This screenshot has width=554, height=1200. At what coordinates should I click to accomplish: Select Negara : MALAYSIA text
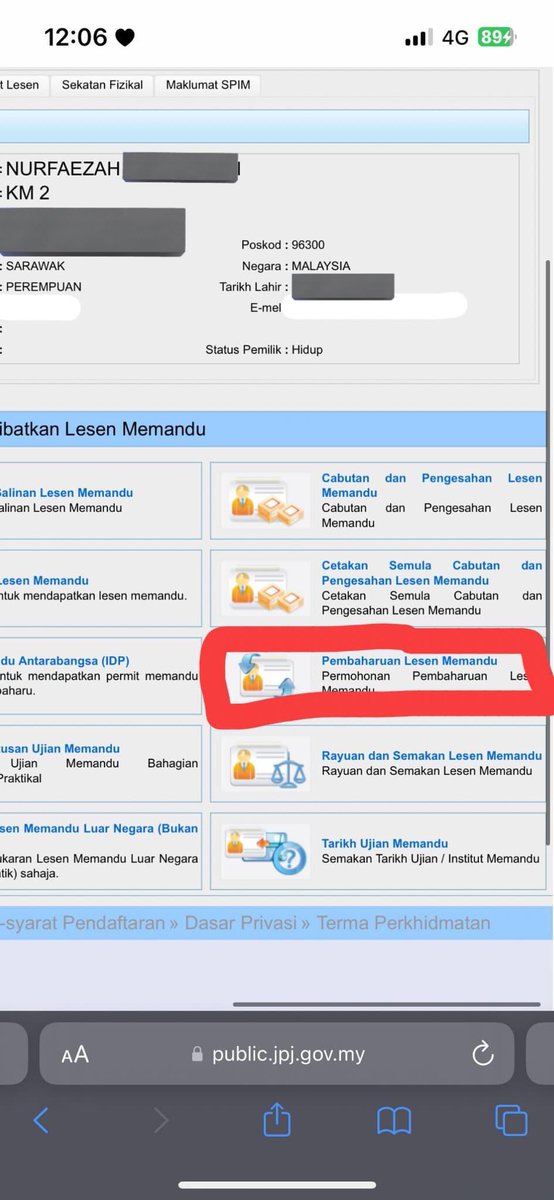click(296, 266)
